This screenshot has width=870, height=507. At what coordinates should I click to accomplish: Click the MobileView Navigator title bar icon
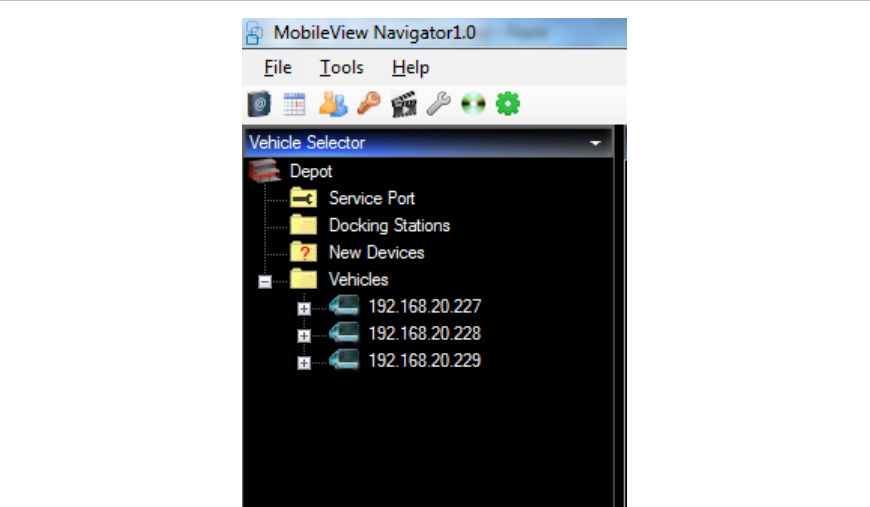tap(254, 33)
